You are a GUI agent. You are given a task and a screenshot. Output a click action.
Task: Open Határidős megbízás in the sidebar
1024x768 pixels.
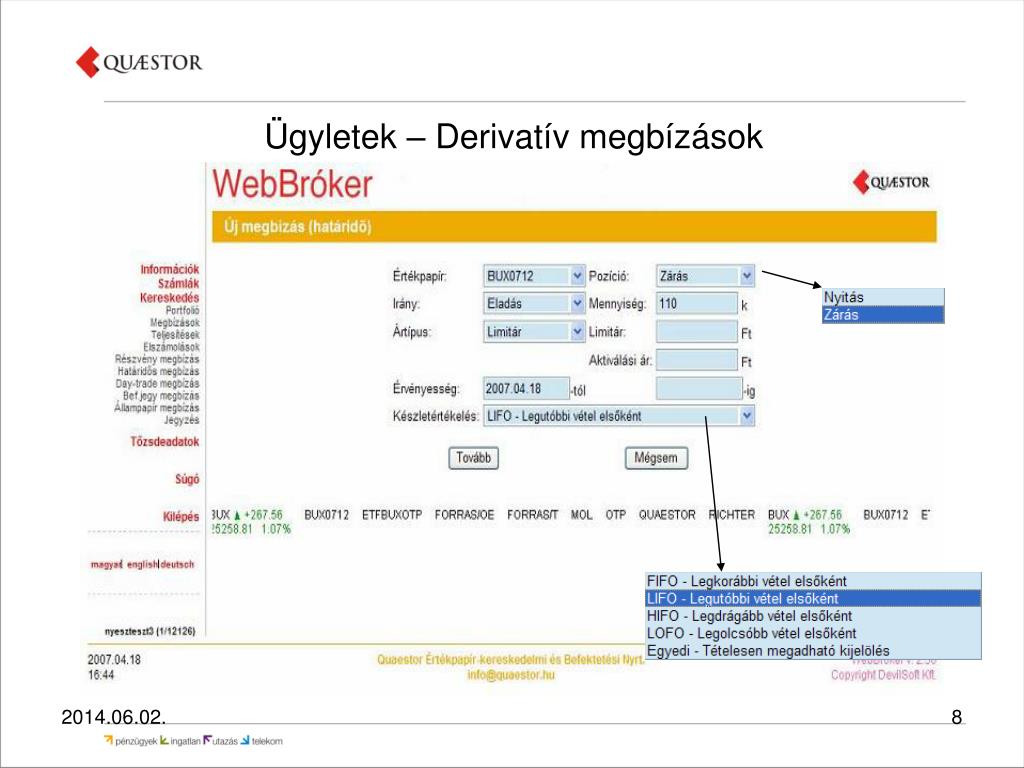[158, 372]
